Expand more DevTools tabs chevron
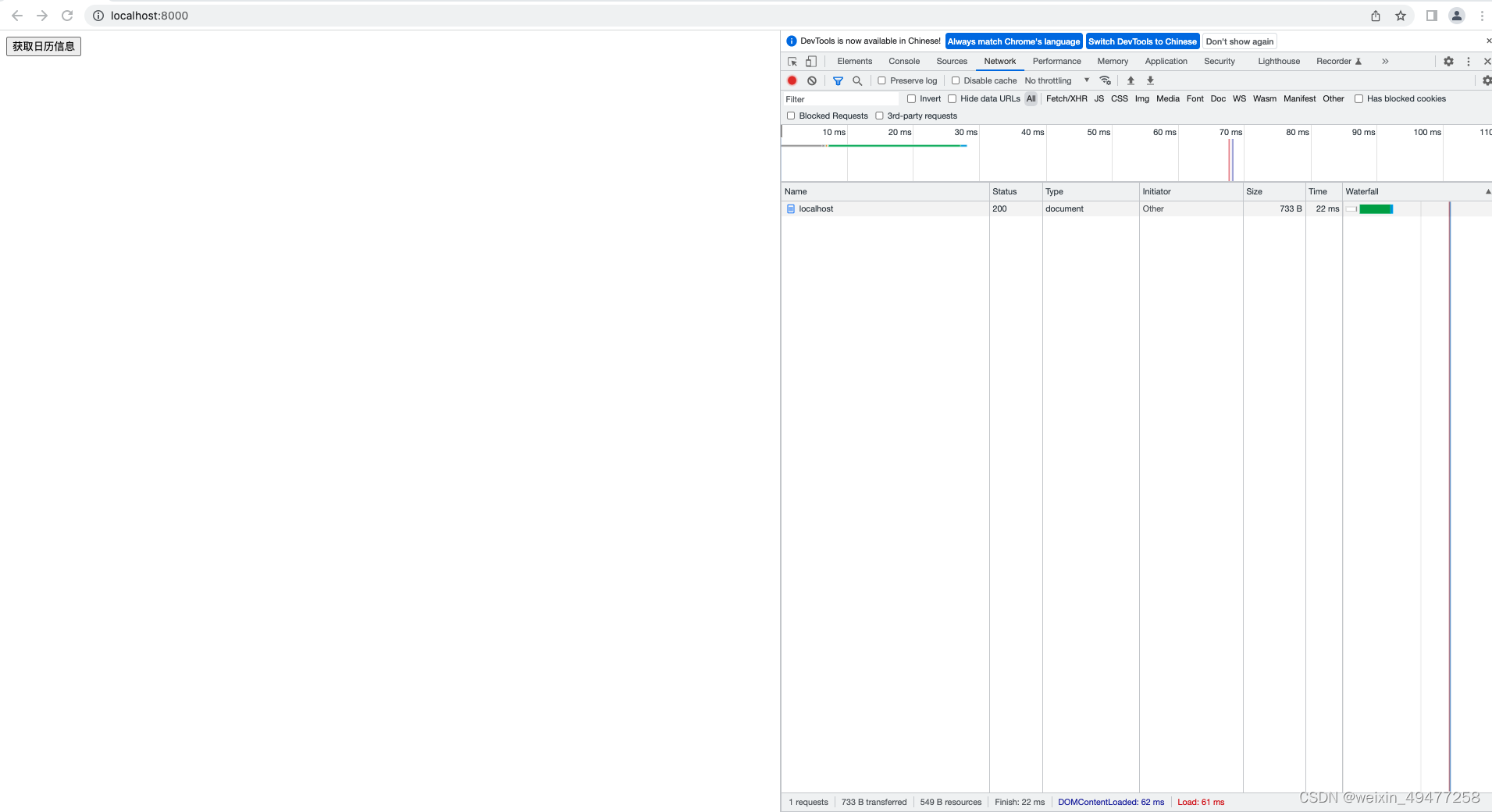Viewport: 1492px width, 812px height. [x=1385, y=61]
